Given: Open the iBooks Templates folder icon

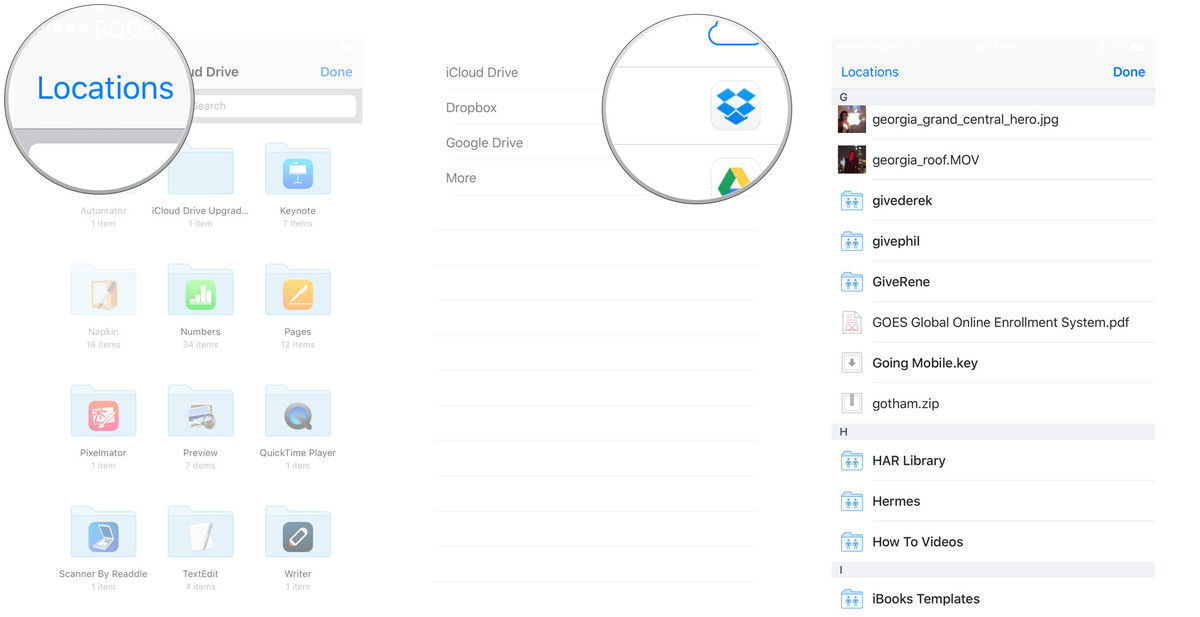Looking at the screenshot, I should 852,599.
